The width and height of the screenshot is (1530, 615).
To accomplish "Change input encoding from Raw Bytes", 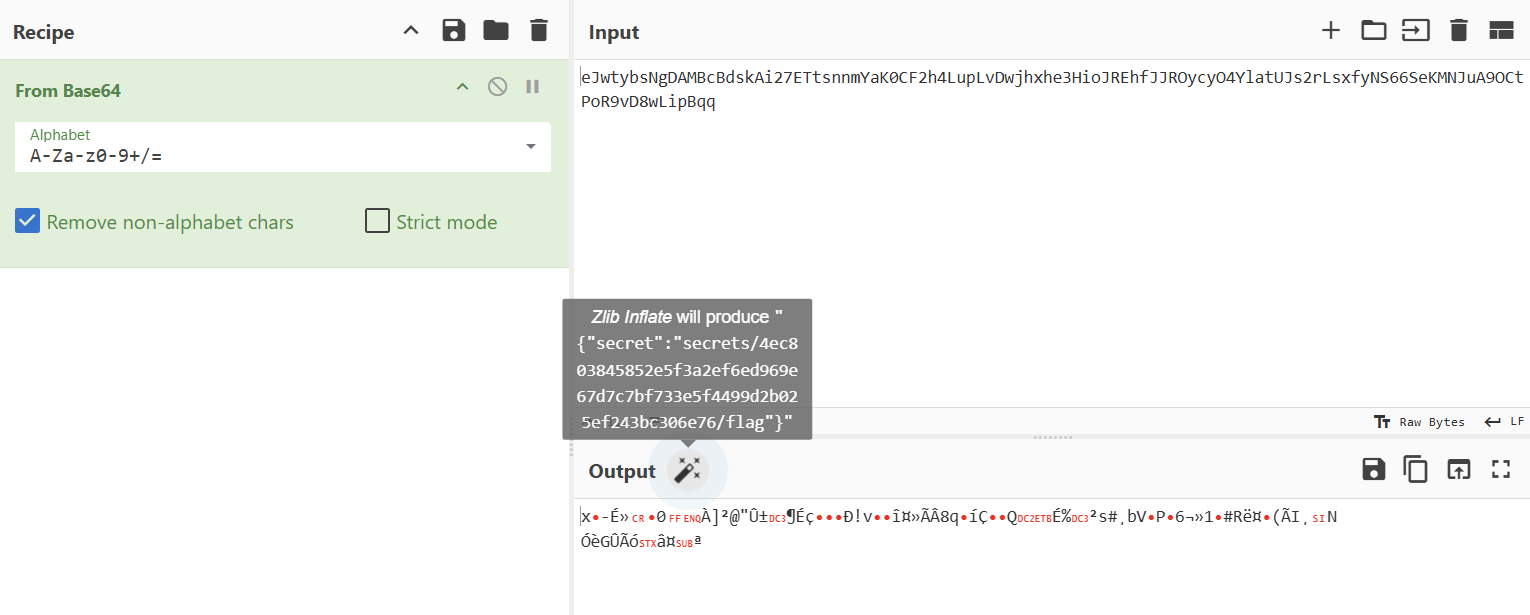I will 1419,422.
